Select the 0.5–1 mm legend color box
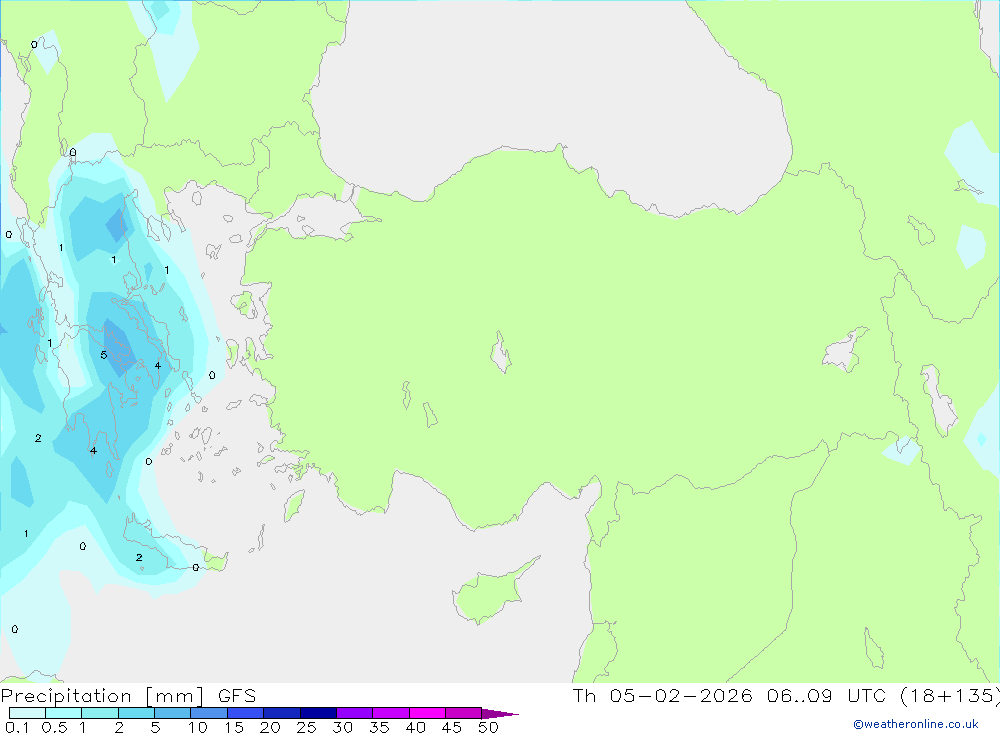This screenshot has width=1000, height=733. 64,713
